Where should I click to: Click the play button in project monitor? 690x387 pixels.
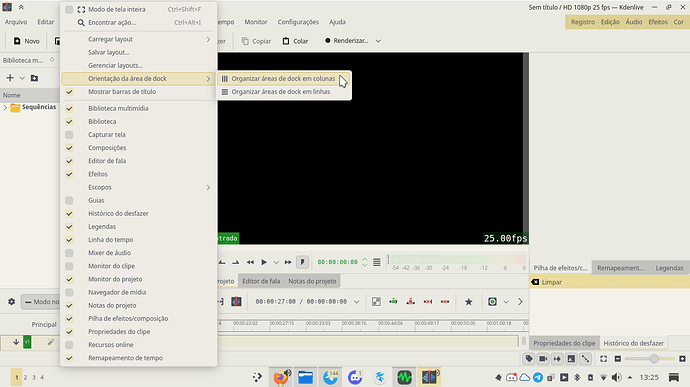click(x=264, y=262)
